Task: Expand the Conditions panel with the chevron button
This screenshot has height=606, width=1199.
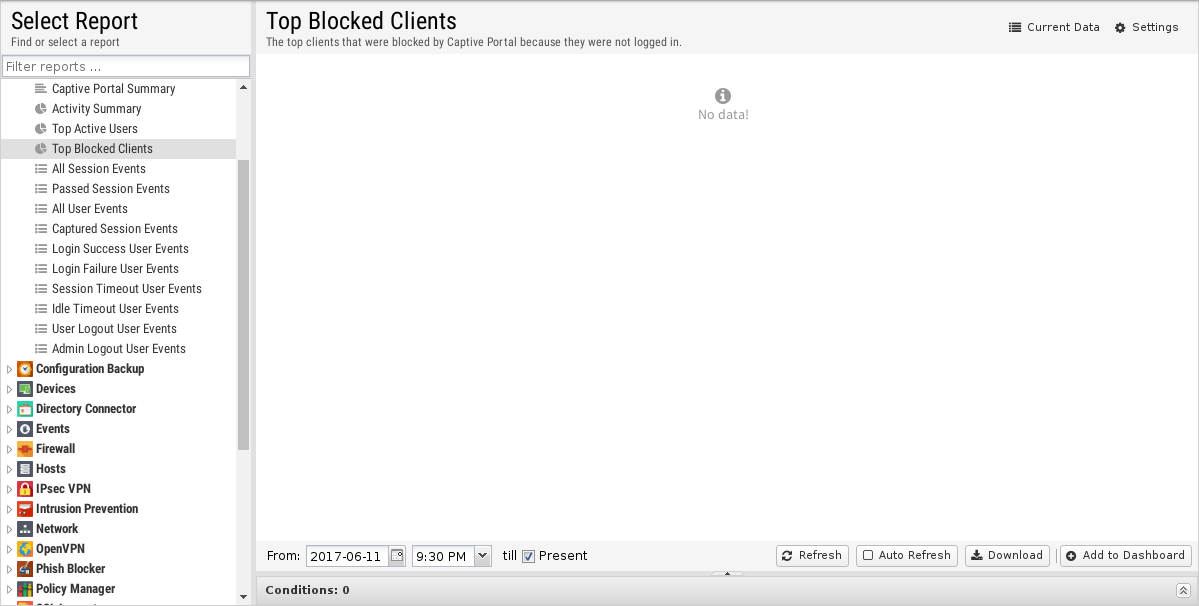Action: pyautogui.click(x=1183, y=590)
